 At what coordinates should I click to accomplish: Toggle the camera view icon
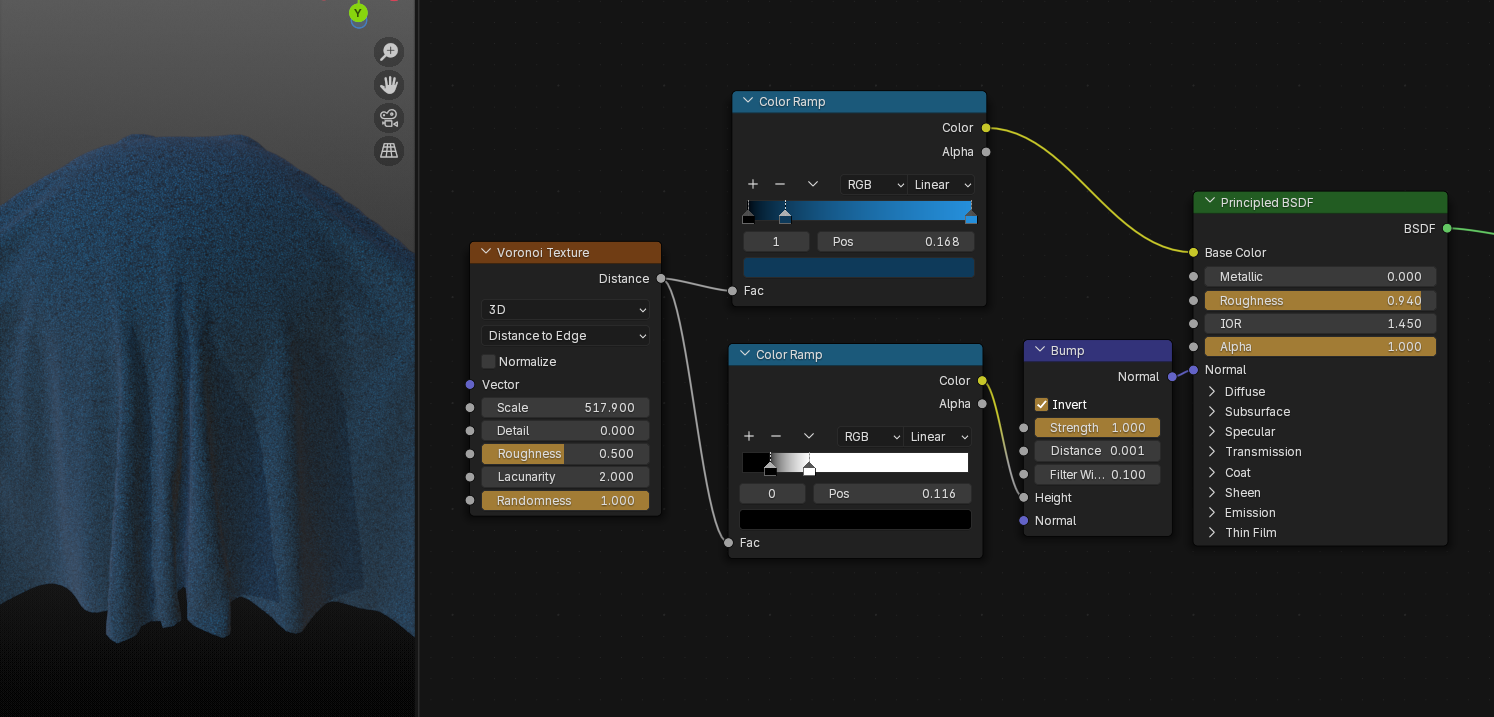[x=388, y=118]
